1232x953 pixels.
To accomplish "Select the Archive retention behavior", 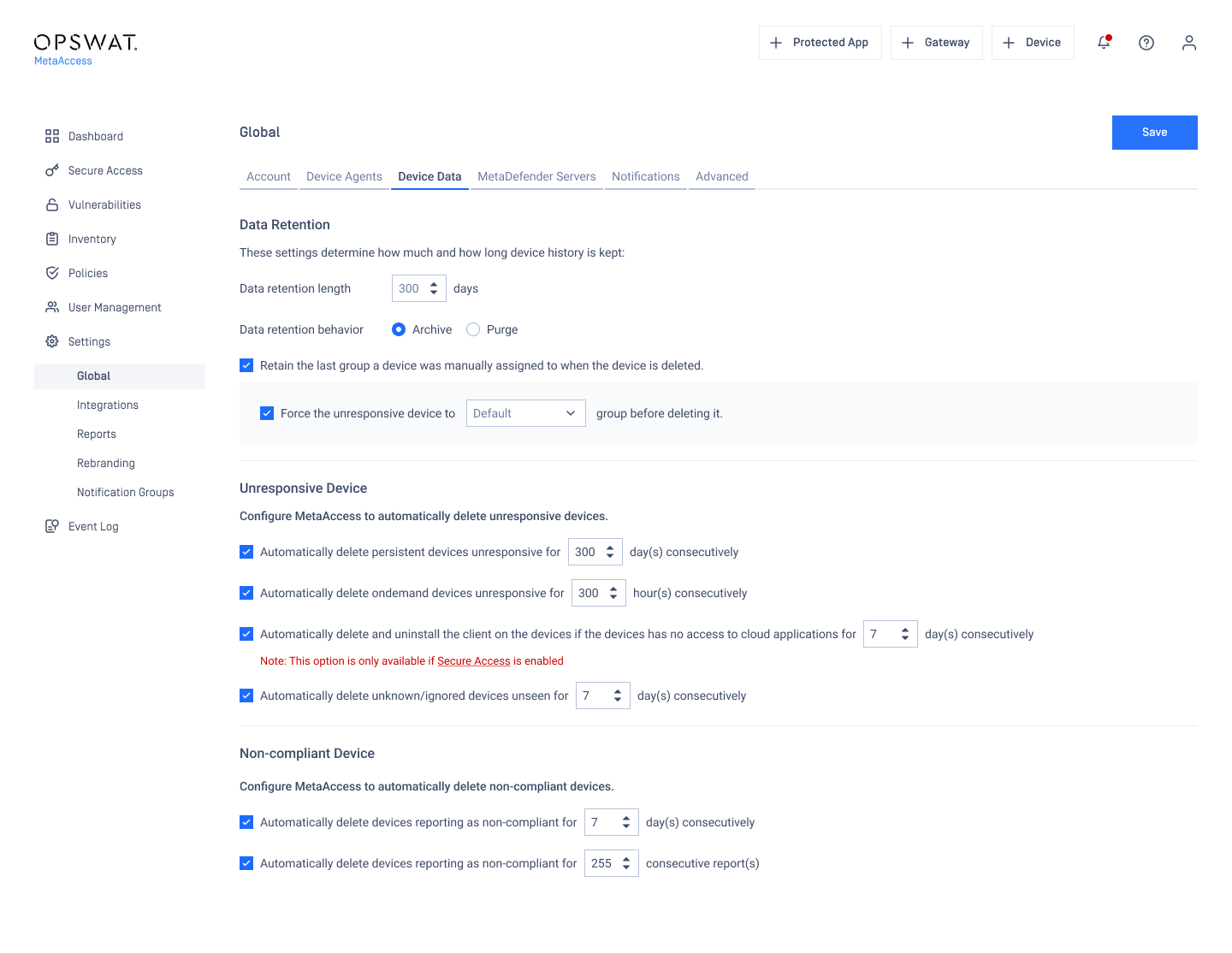I will (399, 329).
